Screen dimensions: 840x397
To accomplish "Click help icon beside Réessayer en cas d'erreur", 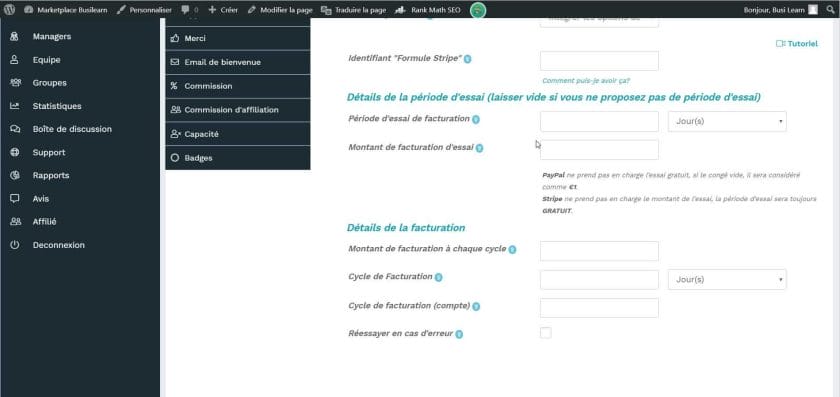I will click(x=459, y=334).
